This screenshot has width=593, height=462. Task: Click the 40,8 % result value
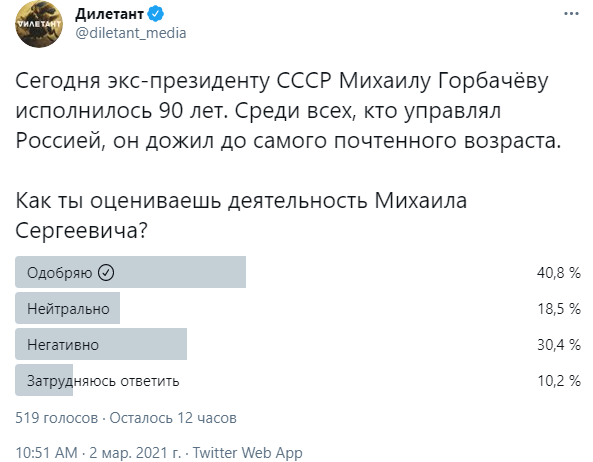coord(559,272)
